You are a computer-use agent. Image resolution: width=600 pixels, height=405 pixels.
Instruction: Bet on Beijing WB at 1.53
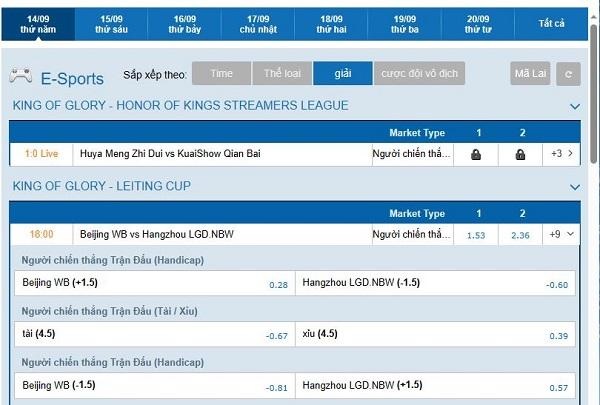[477, 235]
